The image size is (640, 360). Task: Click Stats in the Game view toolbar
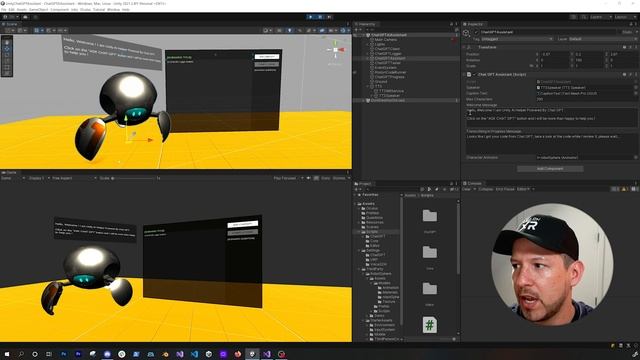325,178
